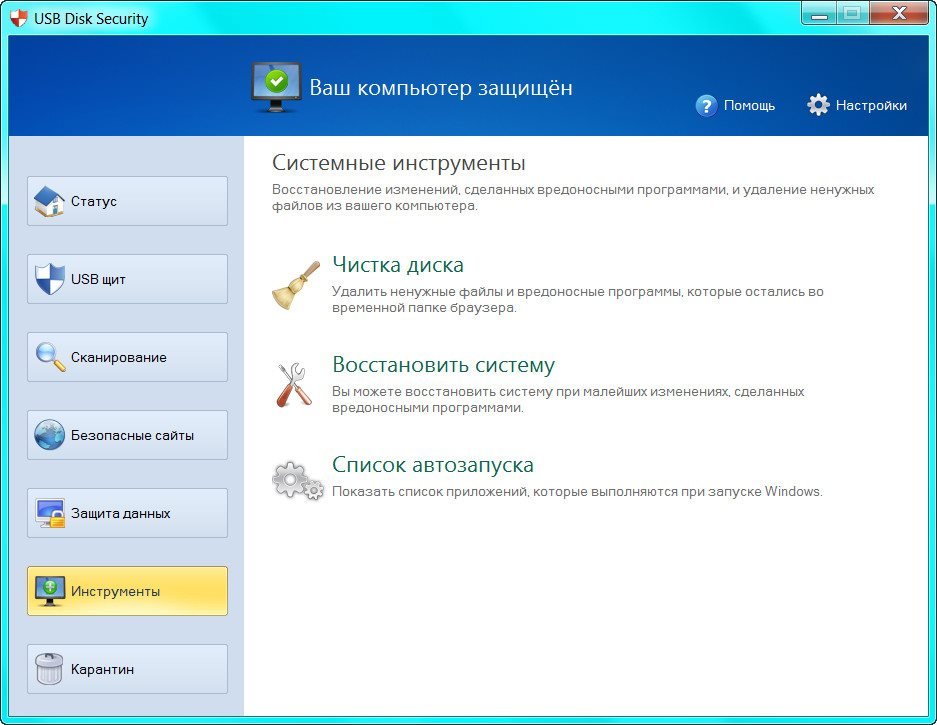Click the shield icon beside USB щит
937x725 pixels.
tap(49, 279)
